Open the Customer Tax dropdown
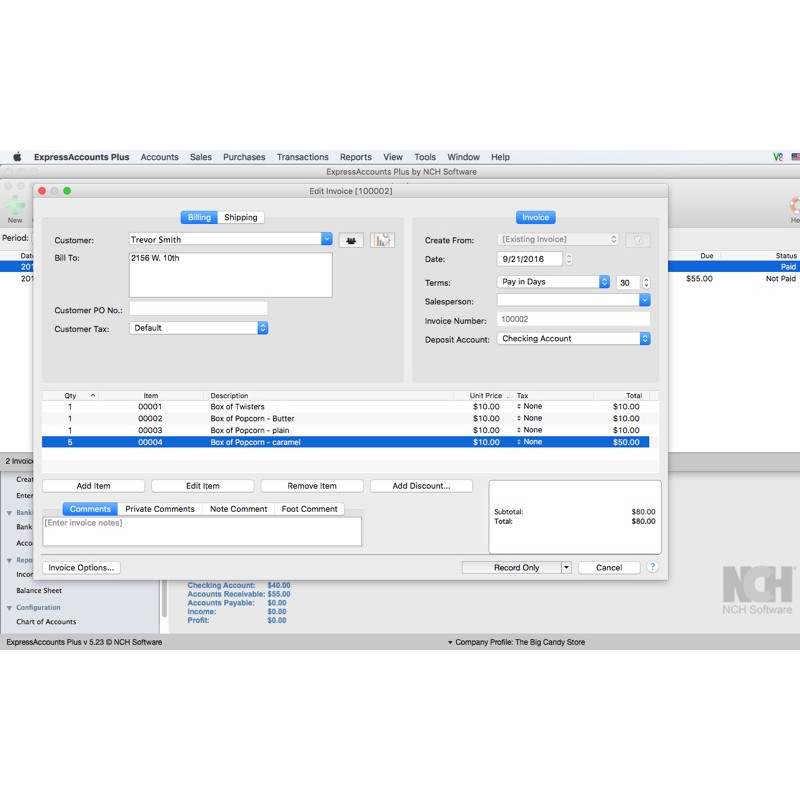This screenshot has height=800, width=800. click(x=262, y=328)
